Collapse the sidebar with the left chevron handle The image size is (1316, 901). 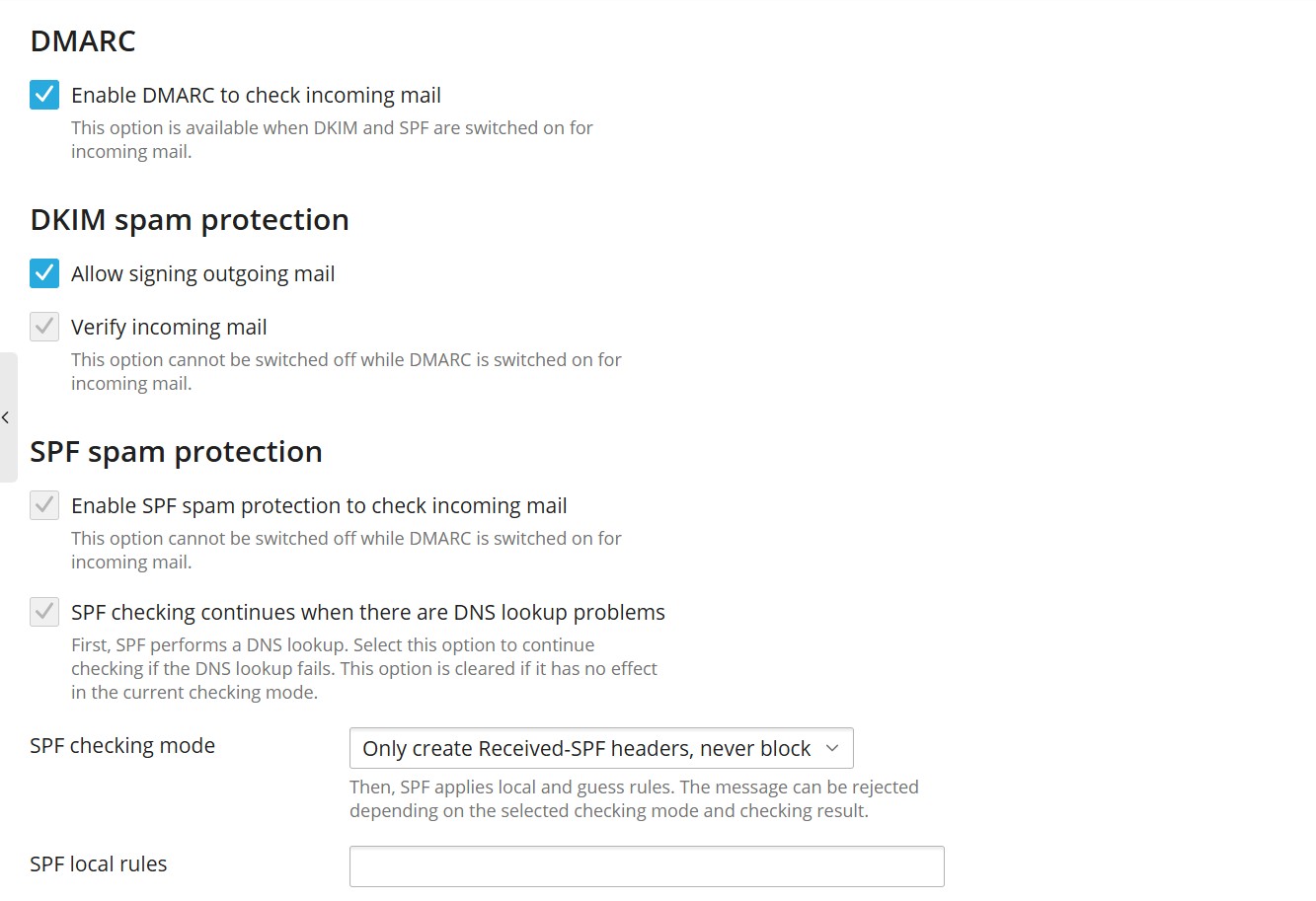6,417
